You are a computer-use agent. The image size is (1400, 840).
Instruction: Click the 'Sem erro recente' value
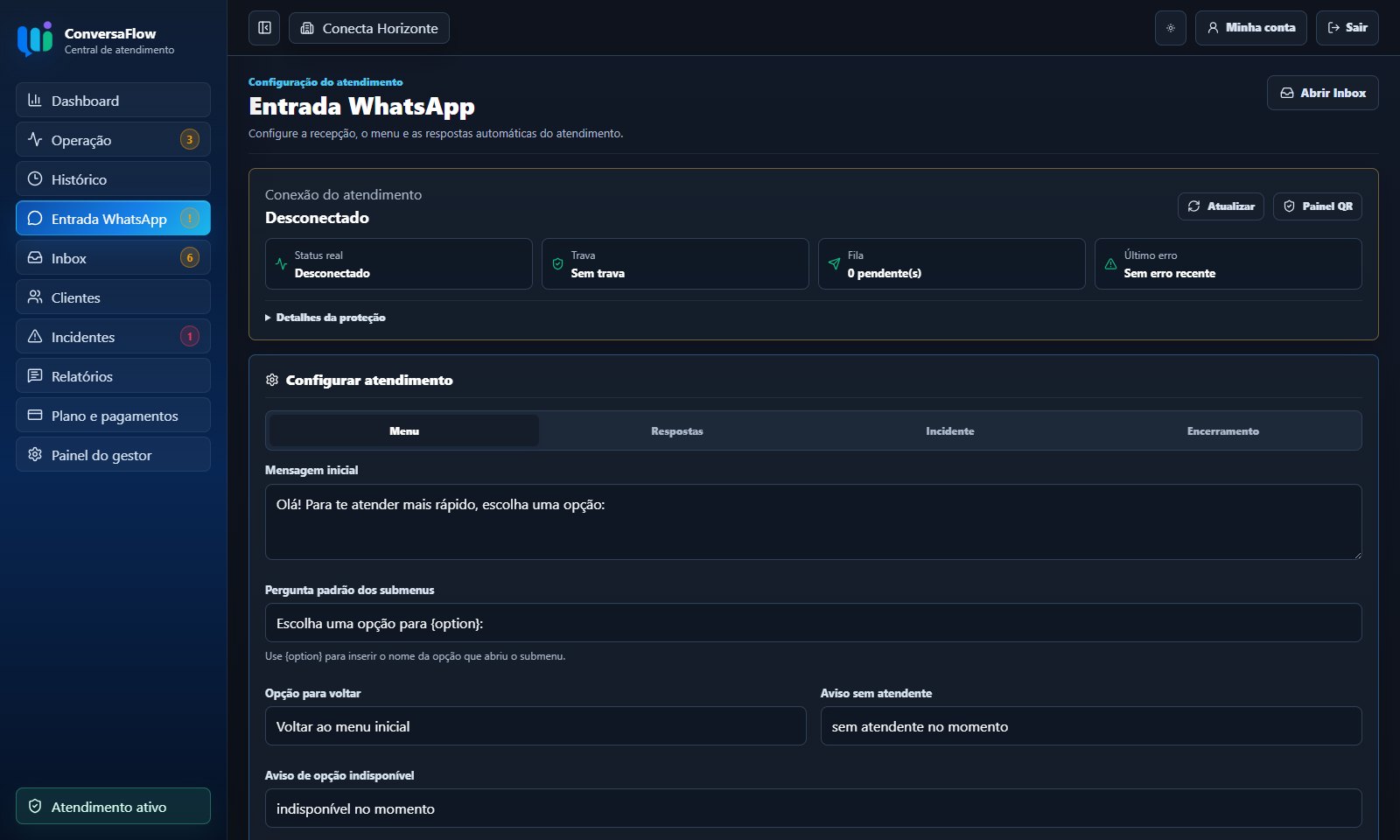tap(1169, 273)
